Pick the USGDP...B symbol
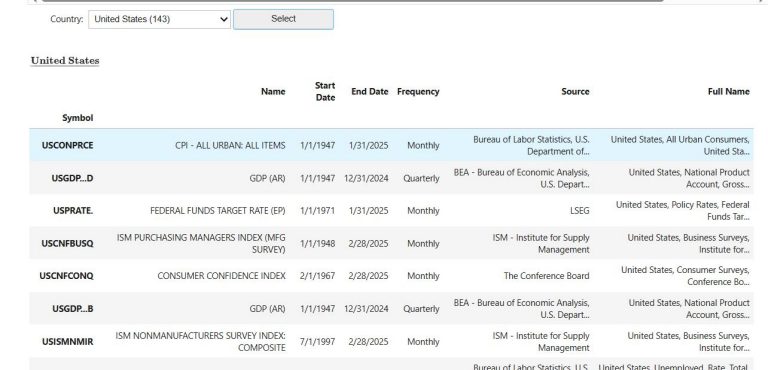Viewport: 768px width, 370px height. [x=72, y=309]
